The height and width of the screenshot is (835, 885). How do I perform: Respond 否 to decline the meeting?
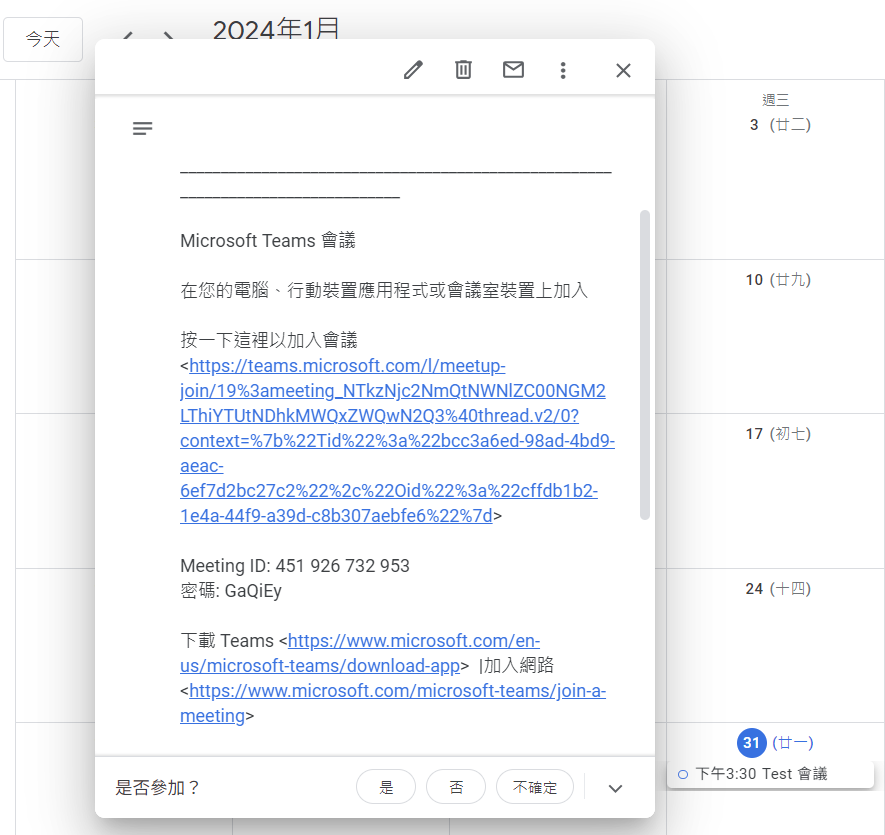coord(455,787)
